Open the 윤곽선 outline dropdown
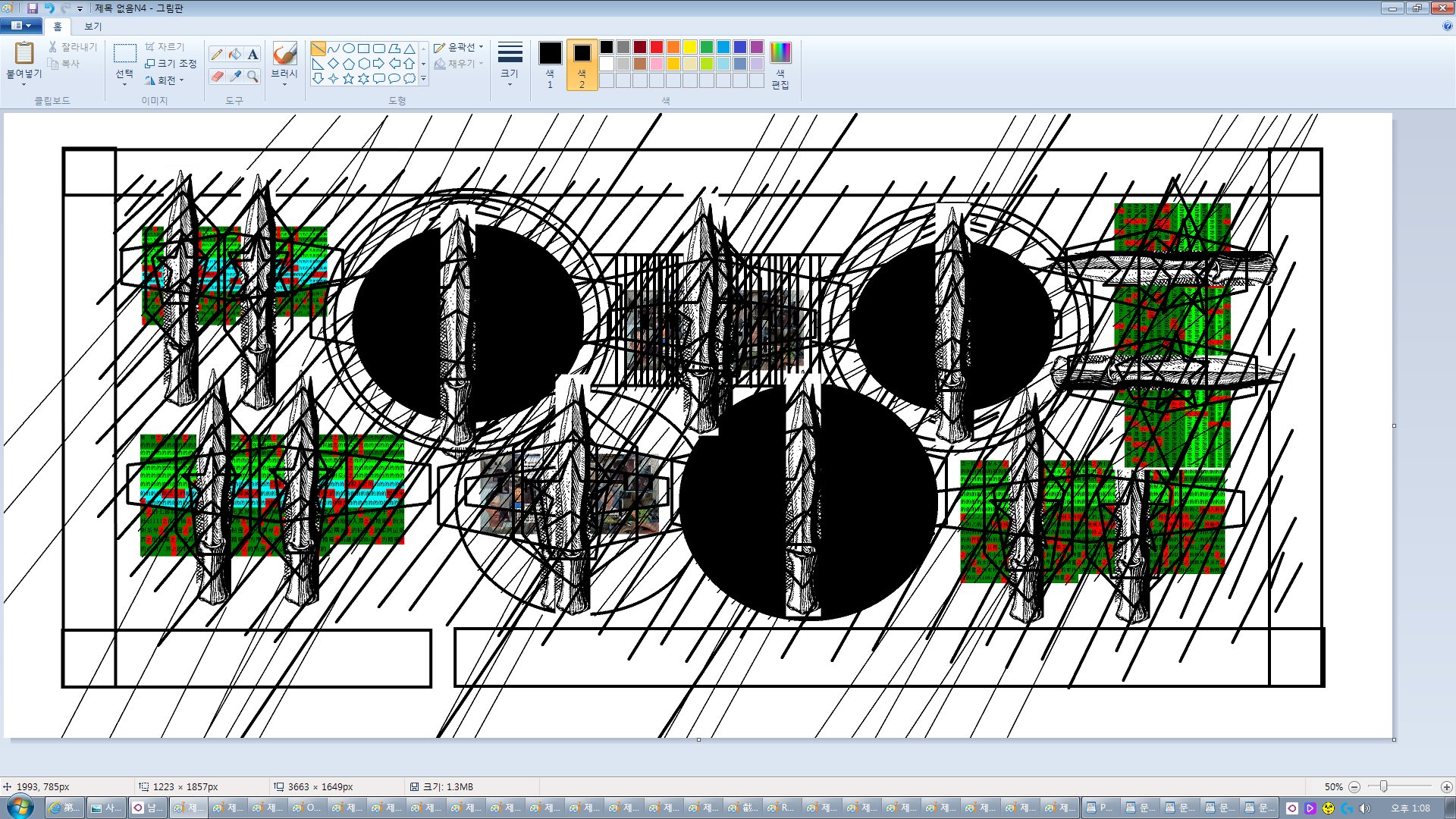This screenshot has width=1456, height=819. coord(459,48)
